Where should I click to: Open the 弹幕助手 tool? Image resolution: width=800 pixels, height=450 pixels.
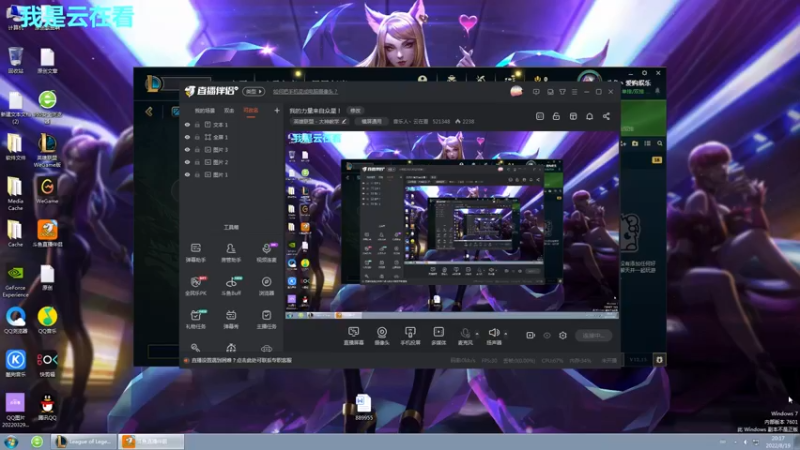[x=195, y=253]
